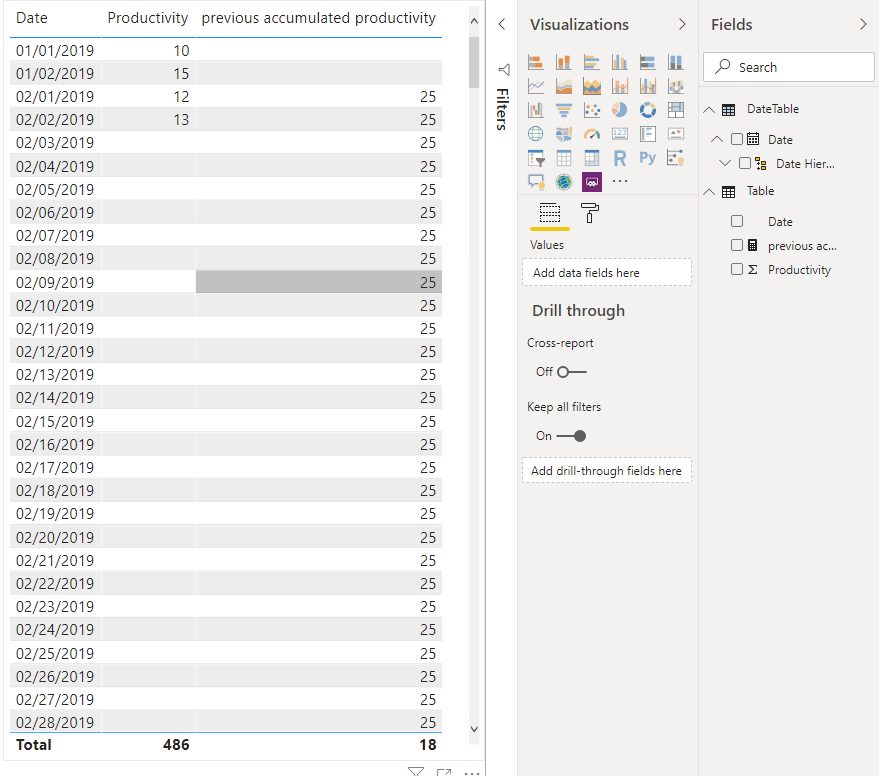Select the KPI visual
The image size is (879, 776).
(x=676, y=134)
